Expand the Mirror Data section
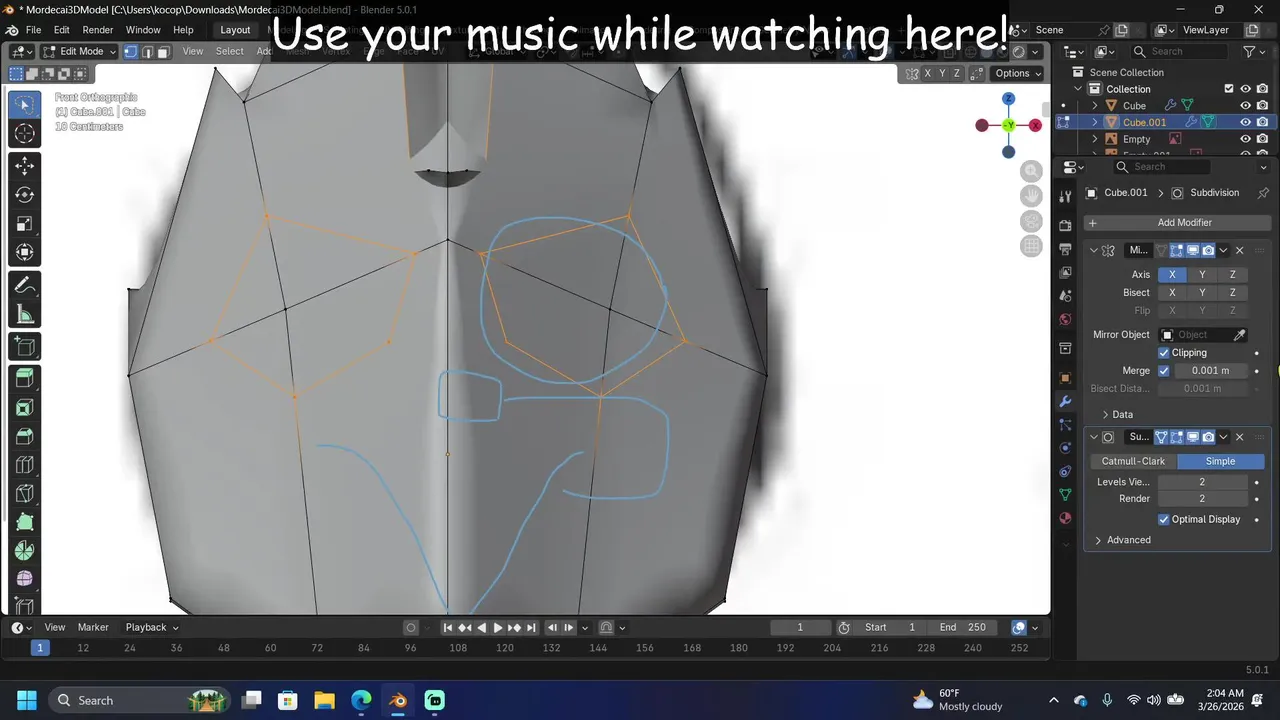 pos(1106,415)
